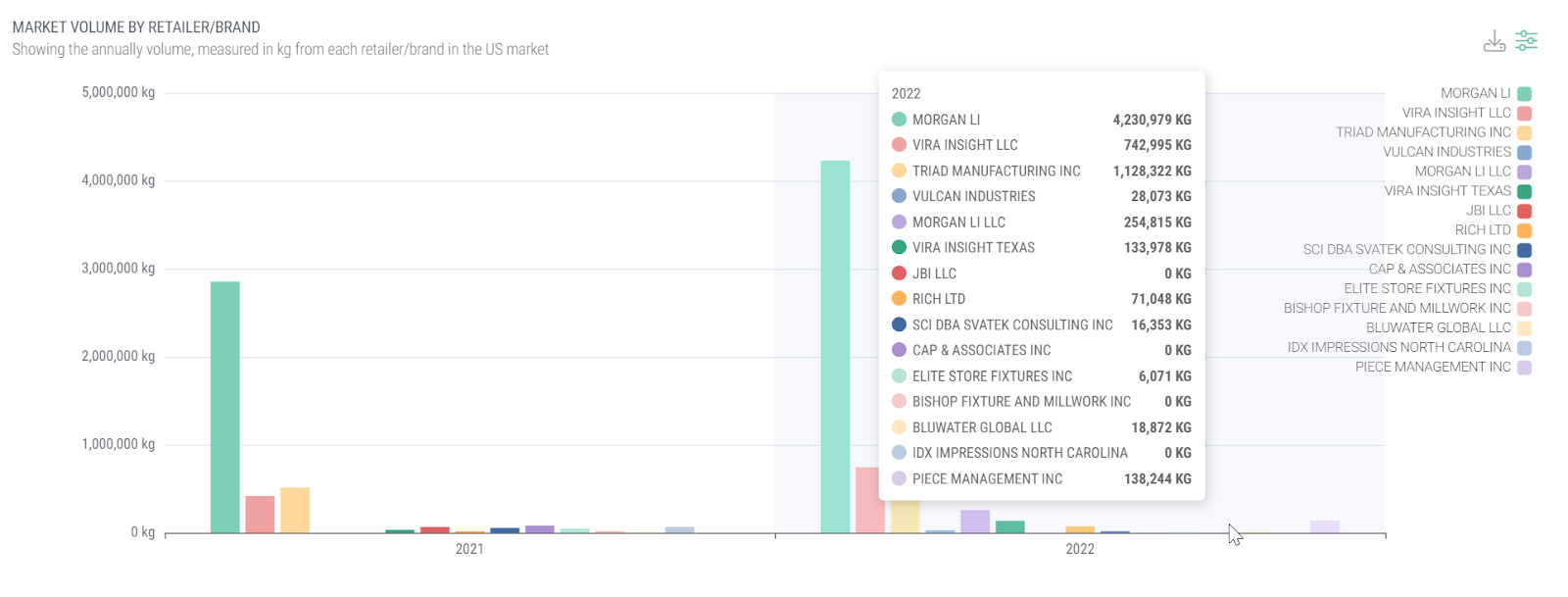Toggle VIRA INSIGHT TEXAS legend swatch
The width and height of the screenshot is (1568, 597).
(x=1524, y=192)
